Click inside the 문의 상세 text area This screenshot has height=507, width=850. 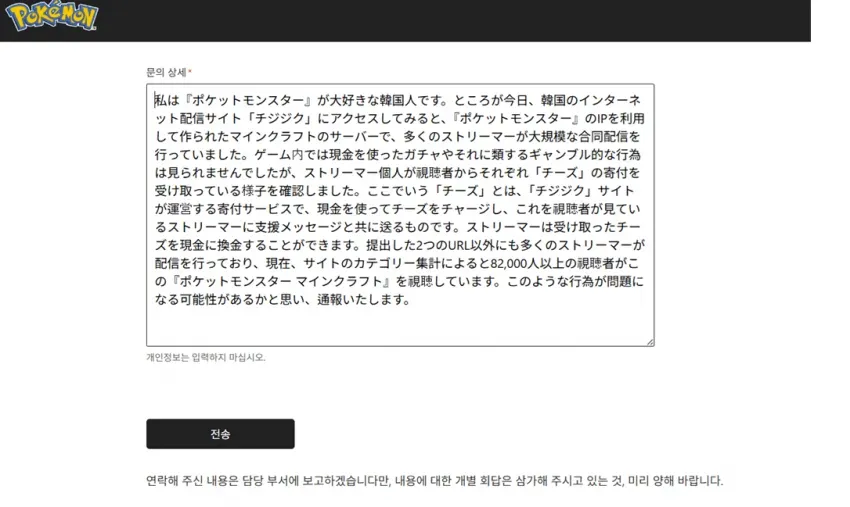(x=400, y=215)
